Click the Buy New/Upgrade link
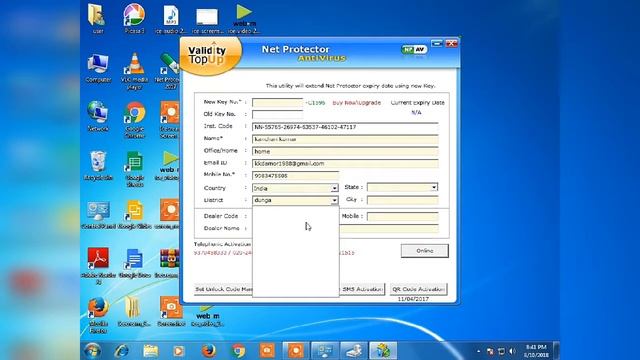Screen dimensions: 640x360 pyautogui.click(x=357, y=103)
